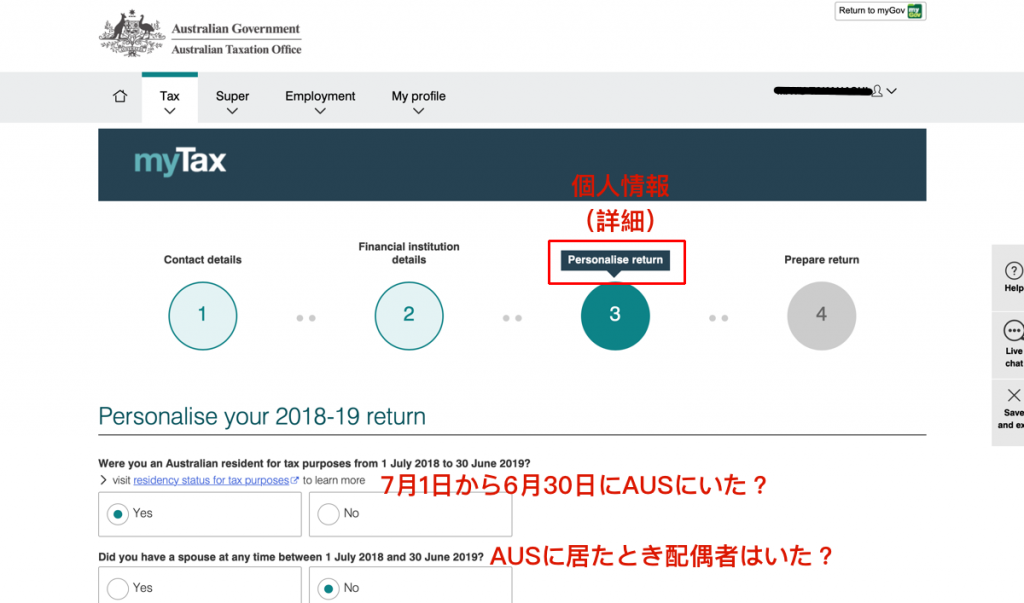Viewport: 1024px width, 603px height.
Task: Select Yes for having a spouse
Action: [118, 589]
